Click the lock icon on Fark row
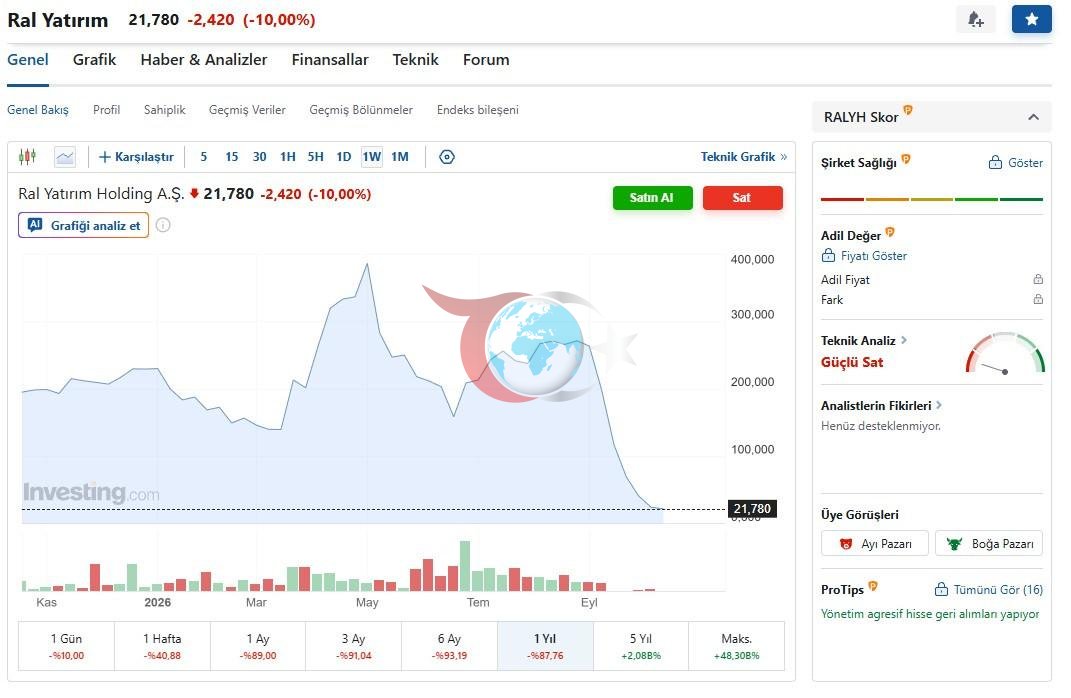The width and height of the screenshot is (1071, 698). pos(1038,299)
